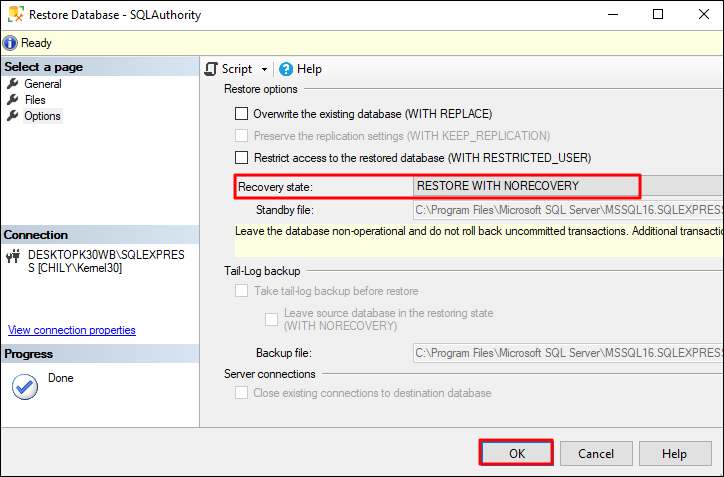Click the blue info icon beside Ready
This screenshot has height=477, width=724.
pos(10,43)
